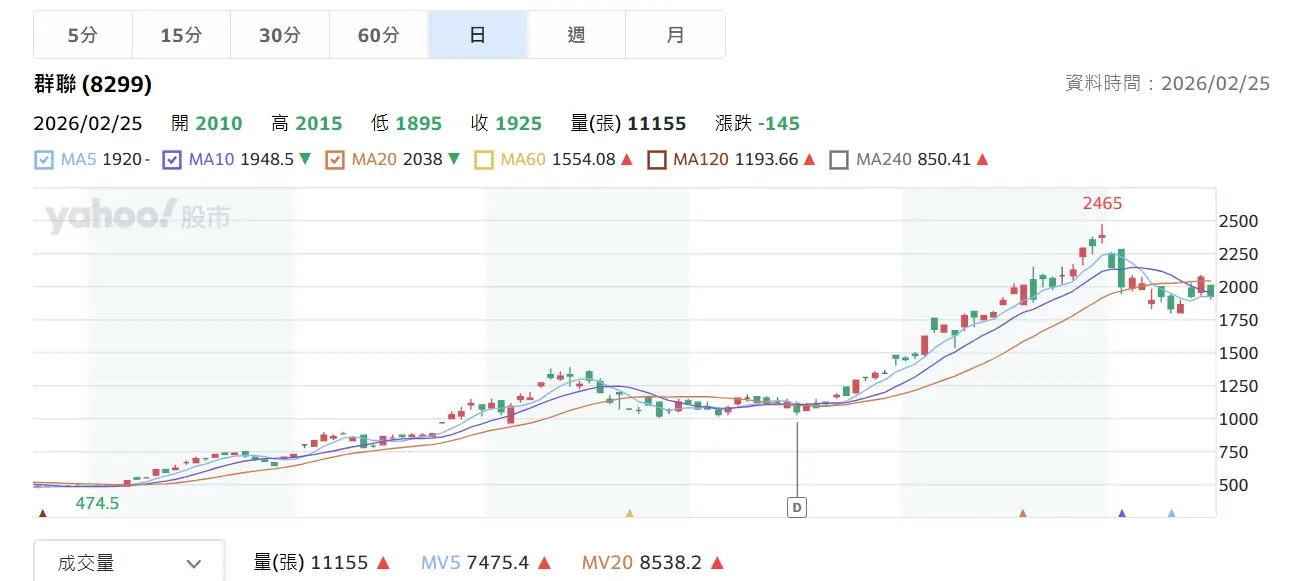
Task: Switch to the 月 monthly chart tab
Action: (675, 35)
